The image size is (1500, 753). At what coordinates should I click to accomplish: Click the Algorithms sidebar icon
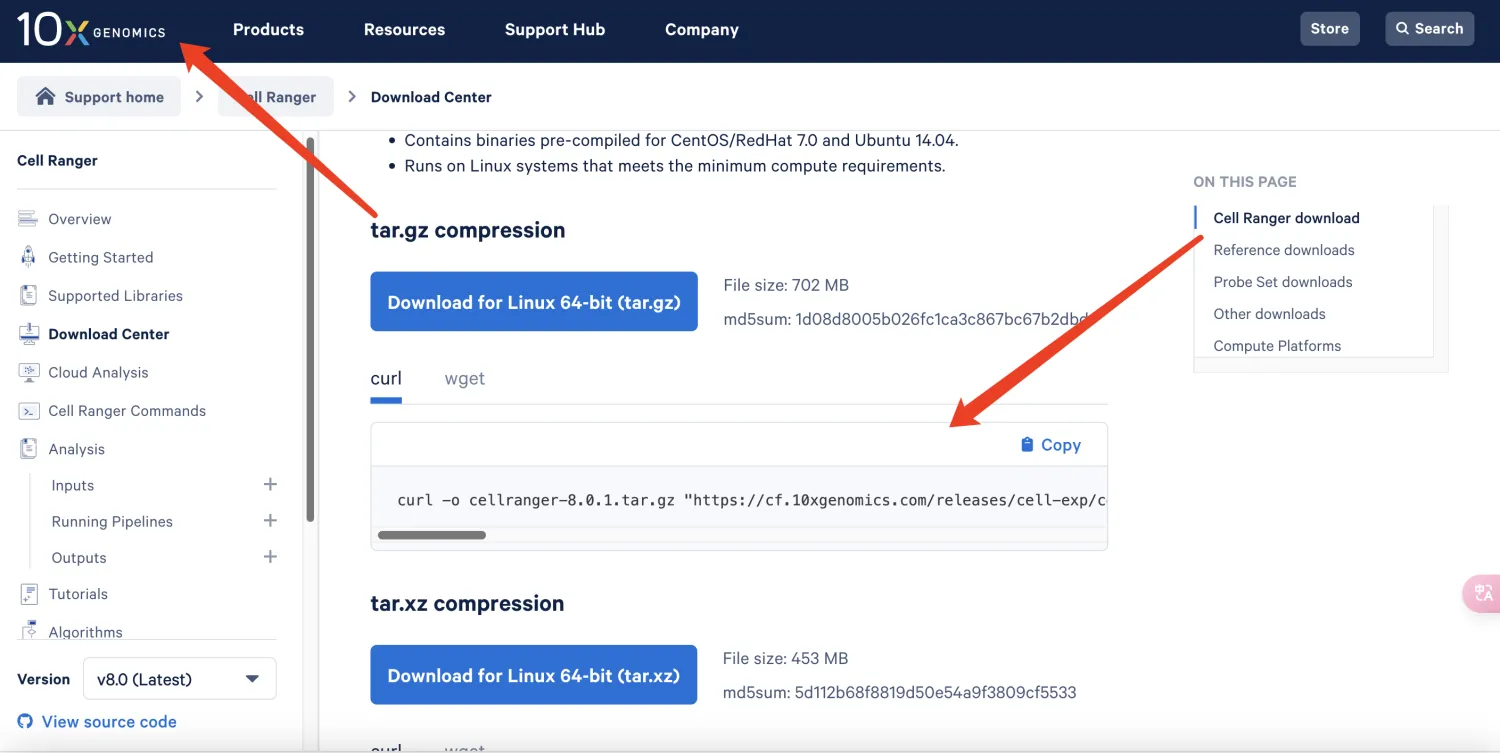[x=28, y=631]
